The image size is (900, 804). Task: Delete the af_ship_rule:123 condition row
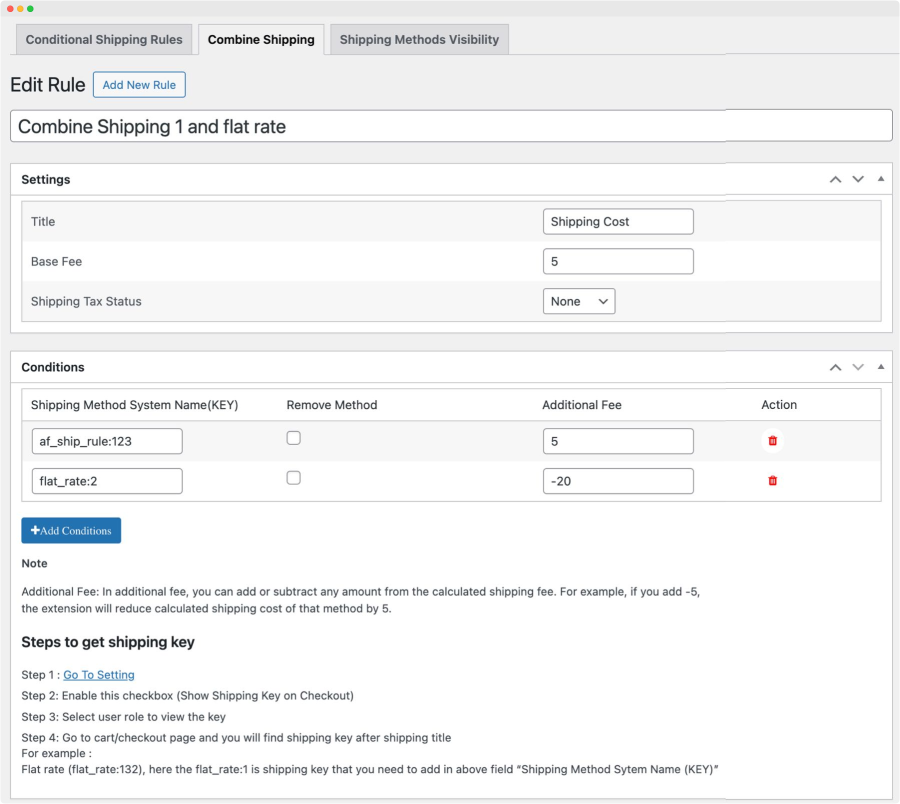(x=772, y=441)
